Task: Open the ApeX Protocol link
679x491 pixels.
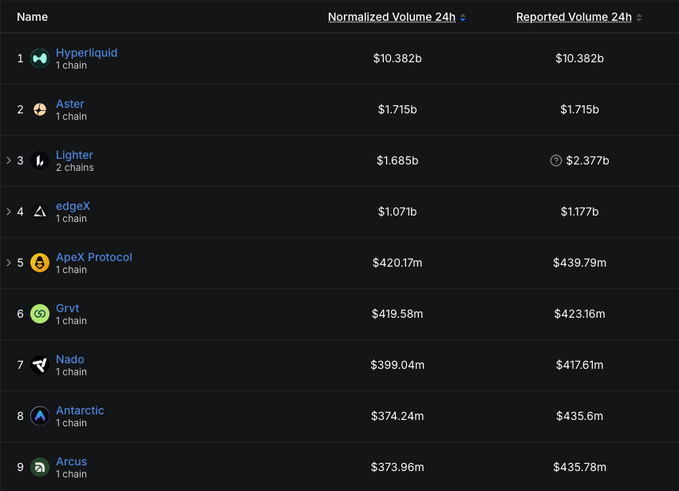Action: 94,257
